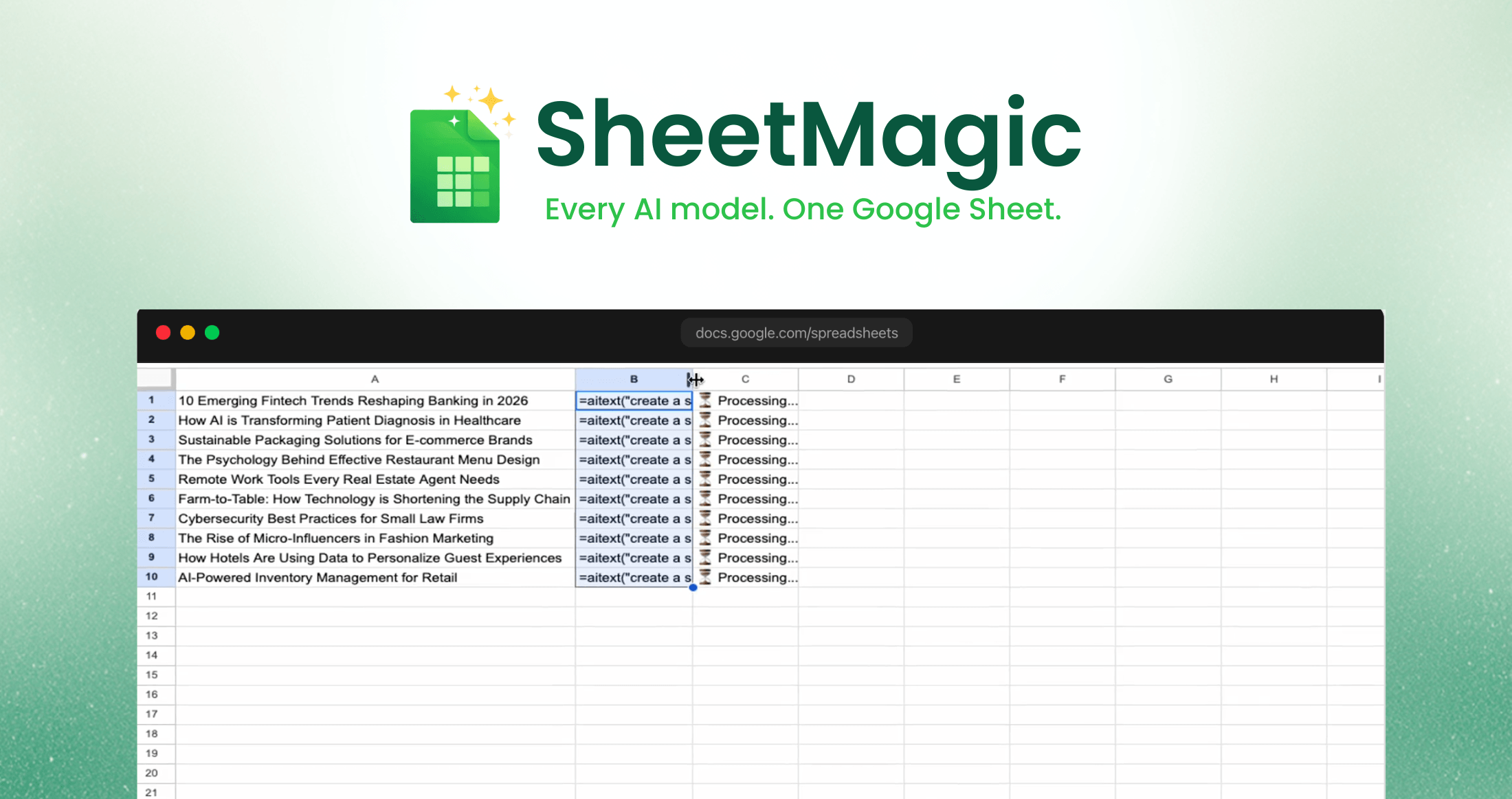Select the column B header

633,379
